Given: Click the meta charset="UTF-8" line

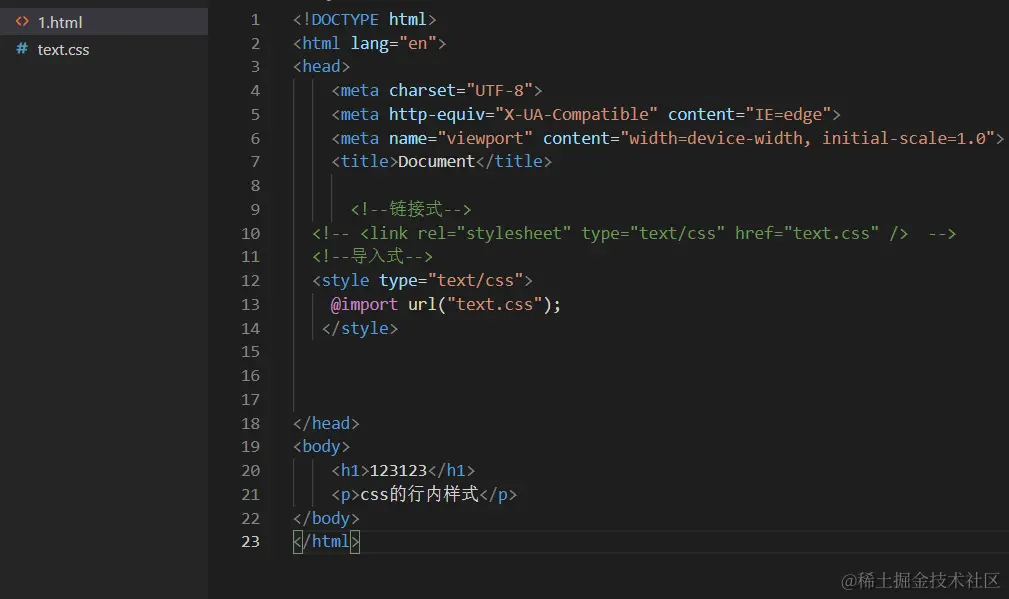Looking at the screenshot, I should 437,91.
